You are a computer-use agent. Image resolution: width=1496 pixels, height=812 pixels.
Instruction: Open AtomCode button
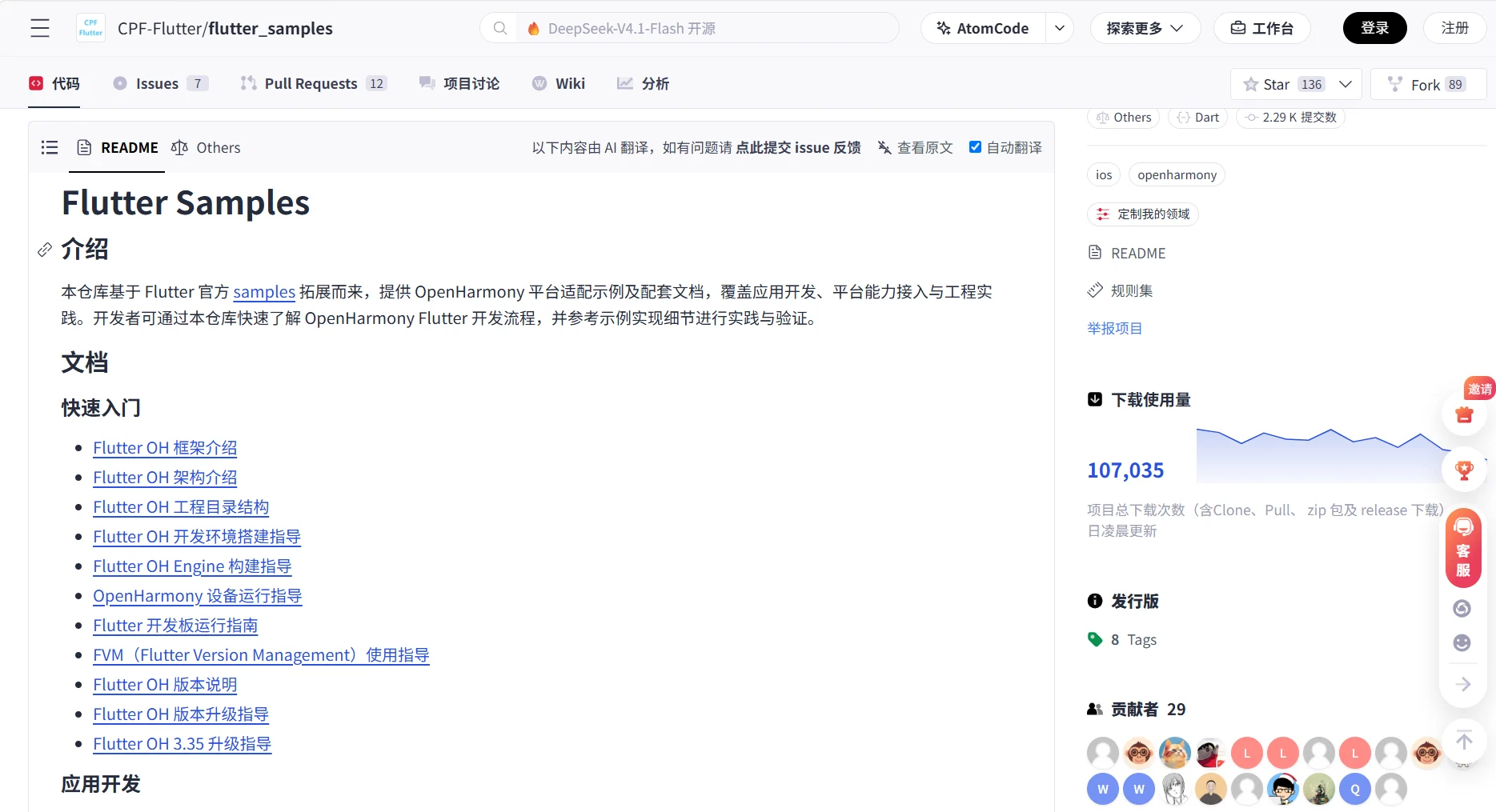point(983,28)
